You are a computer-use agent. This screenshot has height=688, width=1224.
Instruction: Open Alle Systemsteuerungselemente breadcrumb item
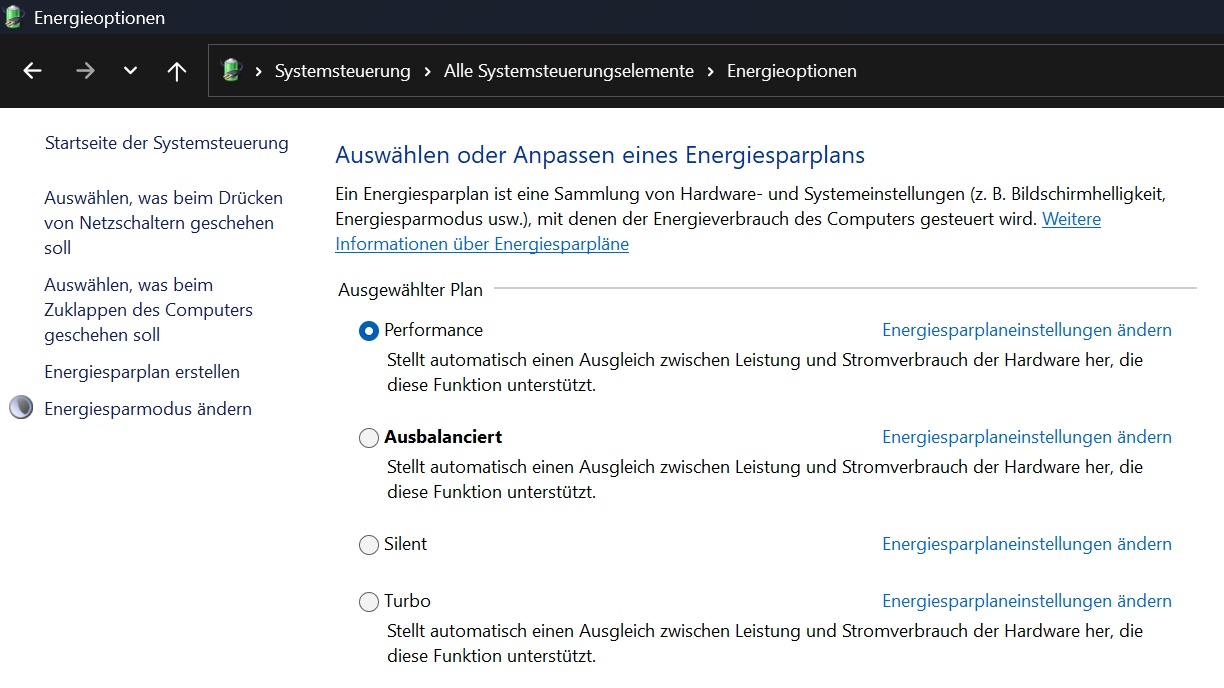(x=568, y=71)
